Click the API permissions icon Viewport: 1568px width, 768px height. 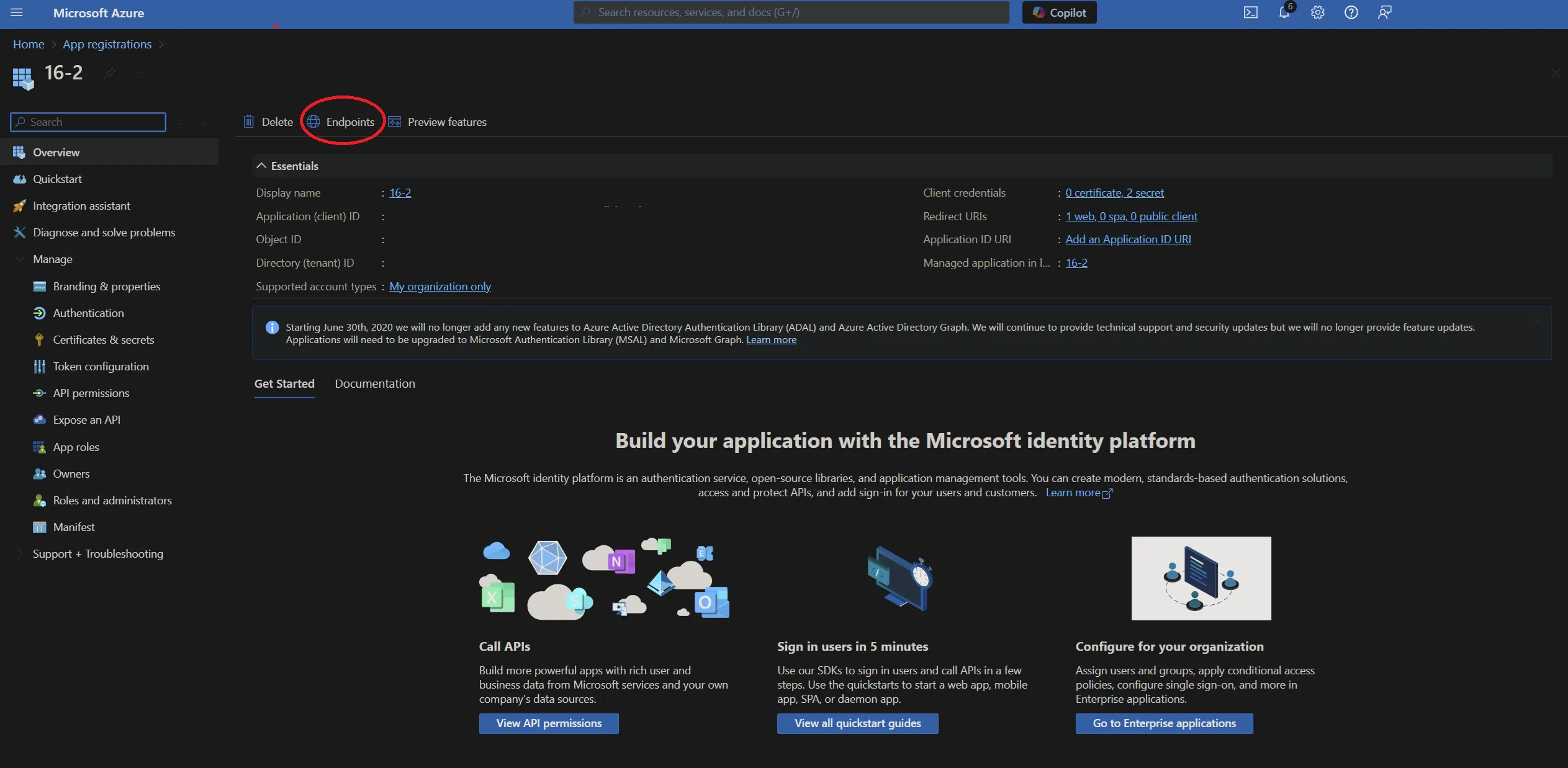click(x=39, y=393)
